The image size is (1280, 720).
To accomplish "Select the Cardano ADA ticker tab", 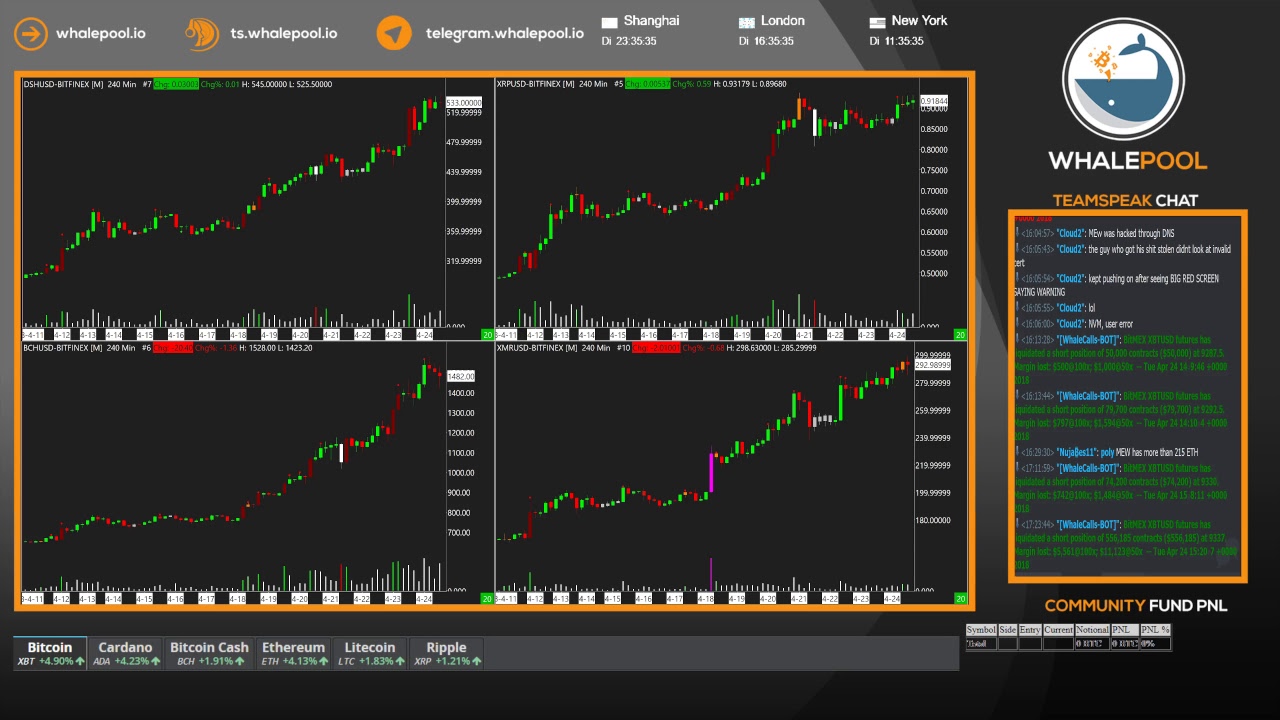I will 125,653.
